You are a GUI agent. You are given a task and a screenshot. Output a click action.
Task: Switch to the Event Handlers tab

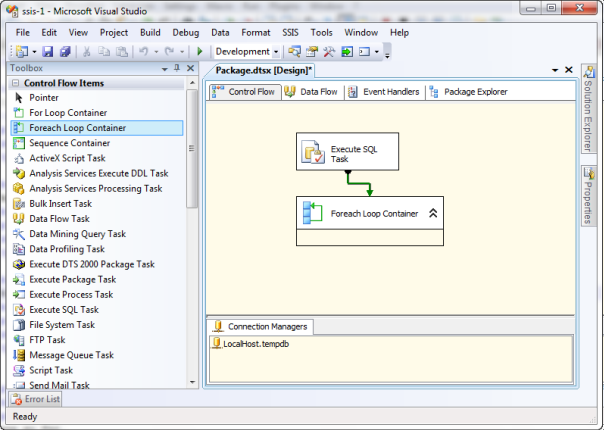pos(384,92)
